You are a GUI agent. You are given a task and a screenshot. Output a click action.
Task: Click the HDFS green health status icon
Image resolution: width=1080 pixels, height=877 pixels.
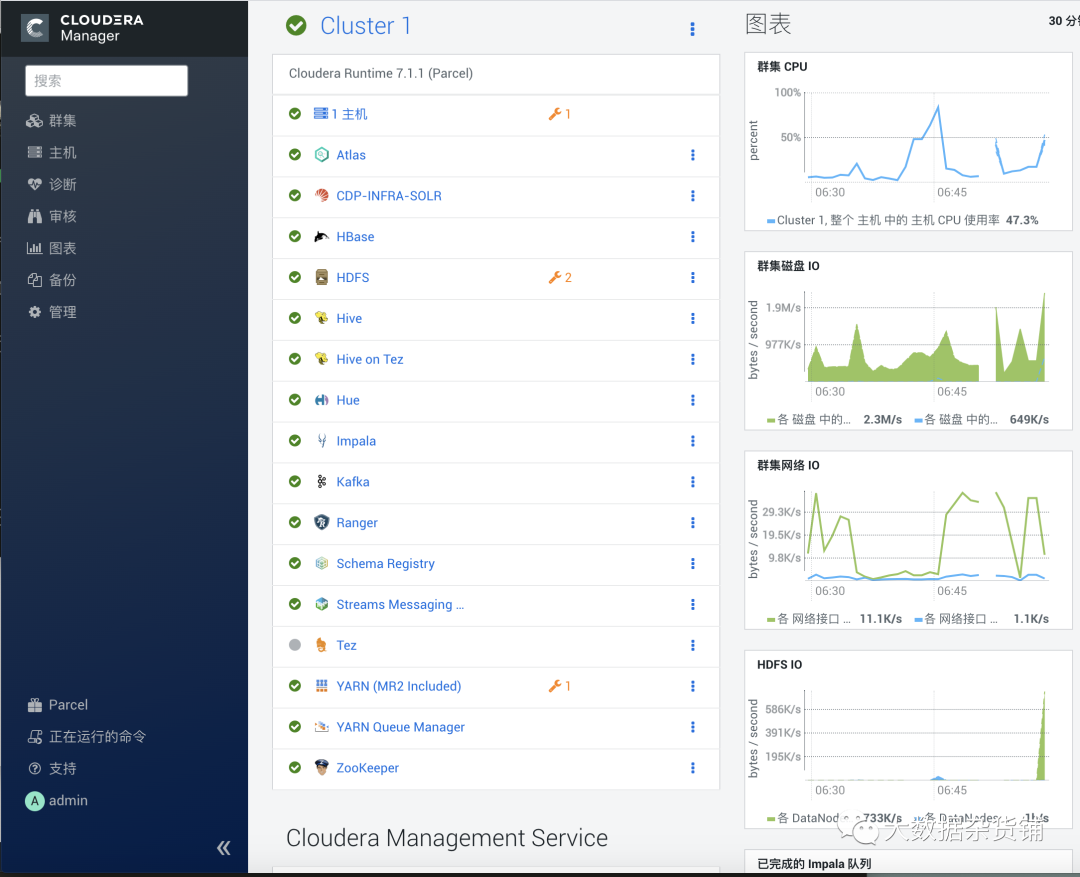pos(295,278)
